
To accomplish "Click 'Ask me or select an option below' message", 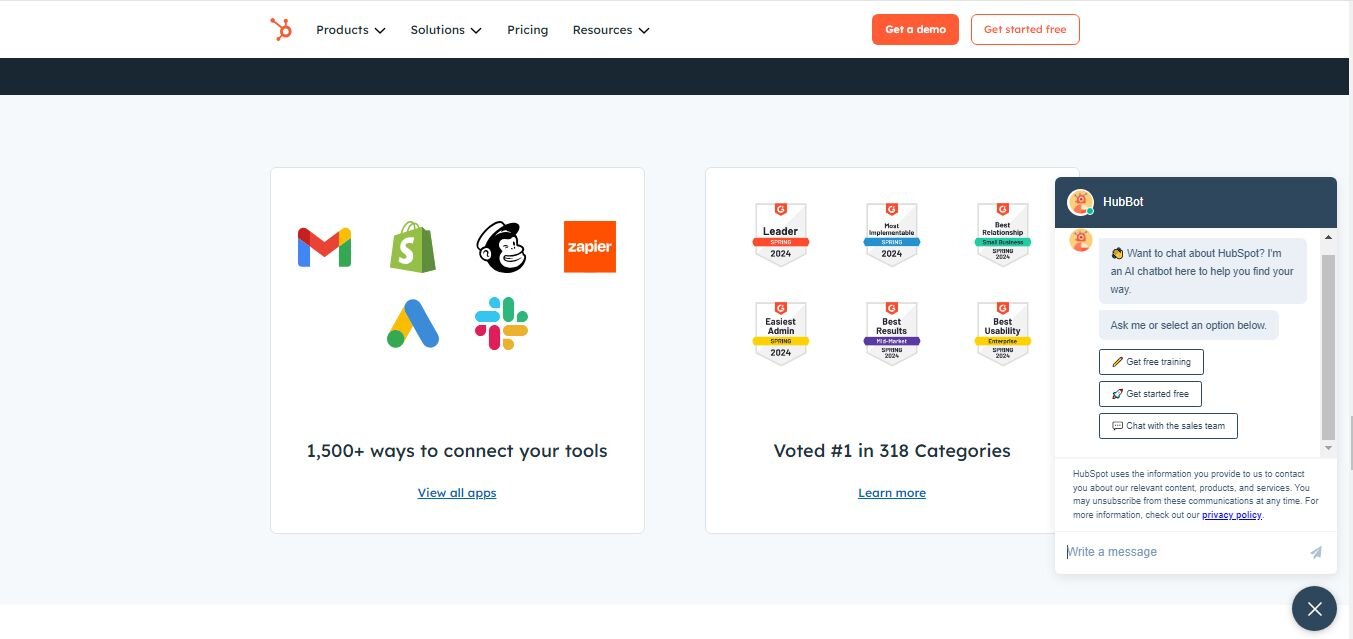I will (x=1188, y=325).
